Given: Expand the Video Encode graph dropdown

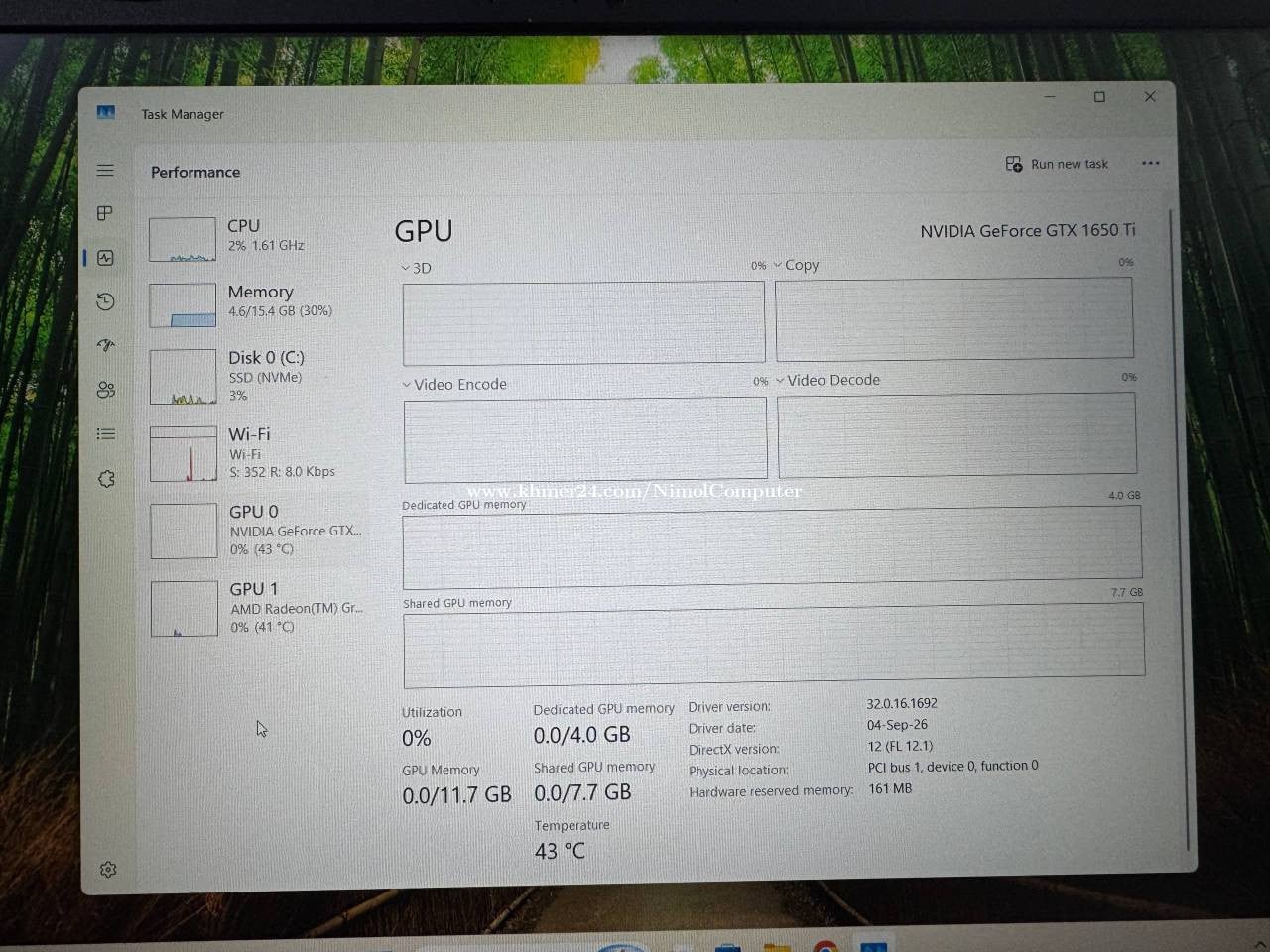Looking at the screenshot, I should tap(454, 384).
